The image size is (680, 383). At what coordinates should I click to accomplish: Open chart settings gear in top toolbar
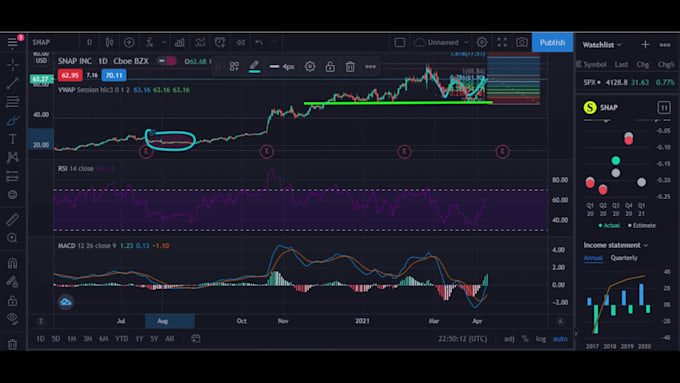[x=482, y=43]
